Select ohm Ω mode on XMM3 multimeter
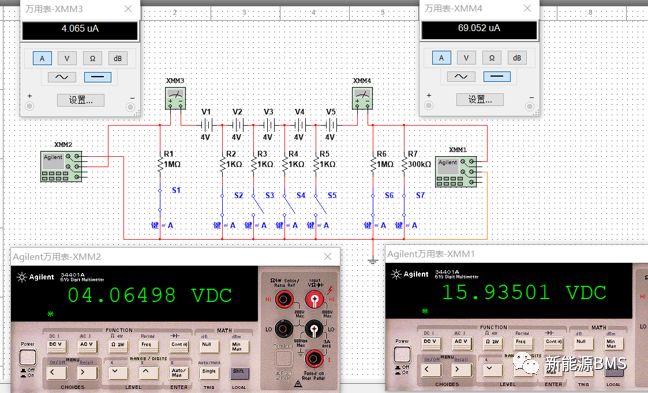The height and width of the screenshot is (393, 648). [93, 58]
